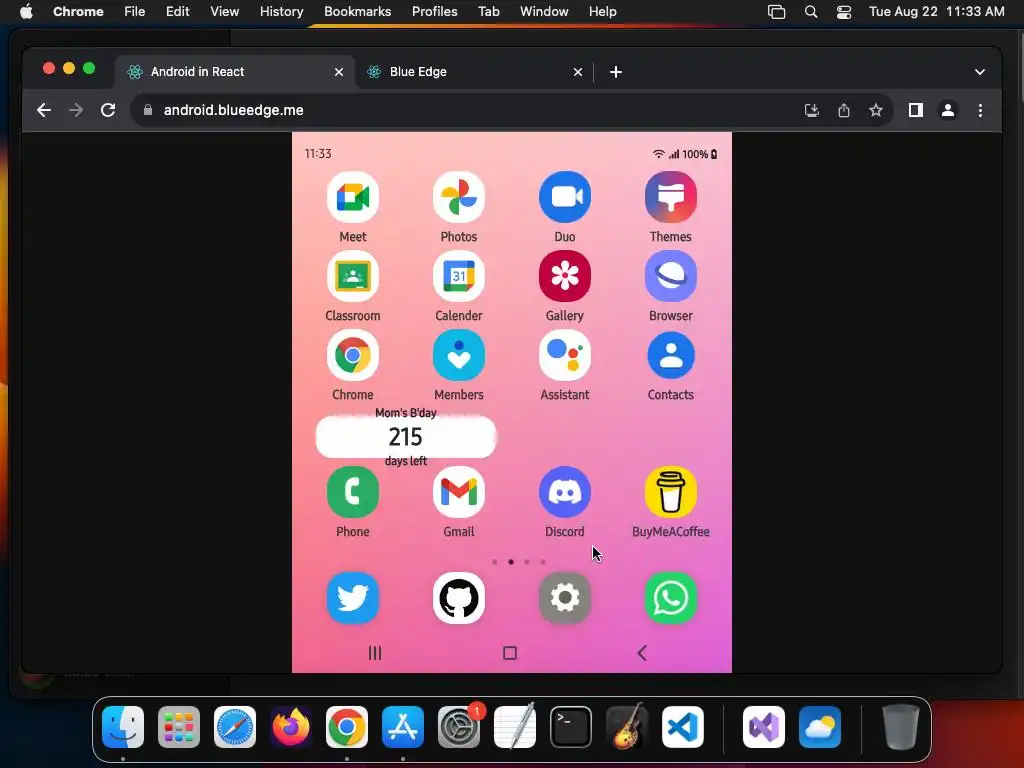Open the Meet app icon

(353, 197)
